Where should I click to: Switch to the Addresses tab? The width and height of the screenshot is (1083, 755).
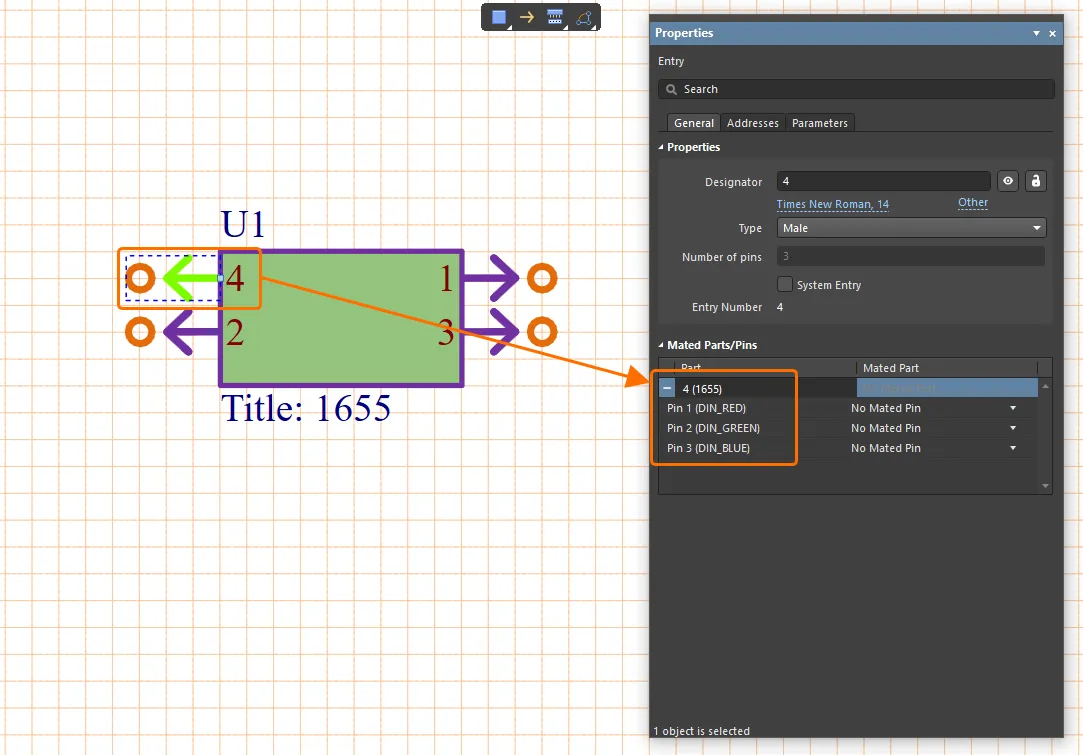(x=752, y=123)
